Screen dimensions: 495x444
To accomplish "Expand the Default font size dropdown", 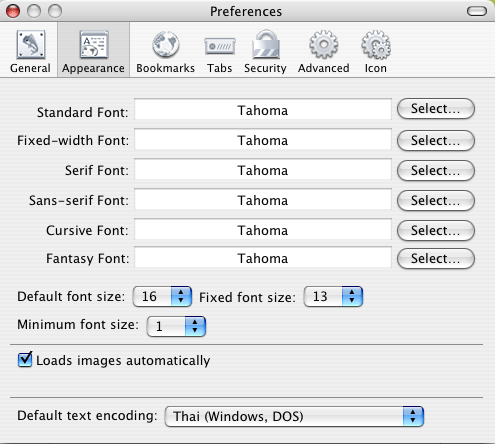I will click(x=162, y=296).
